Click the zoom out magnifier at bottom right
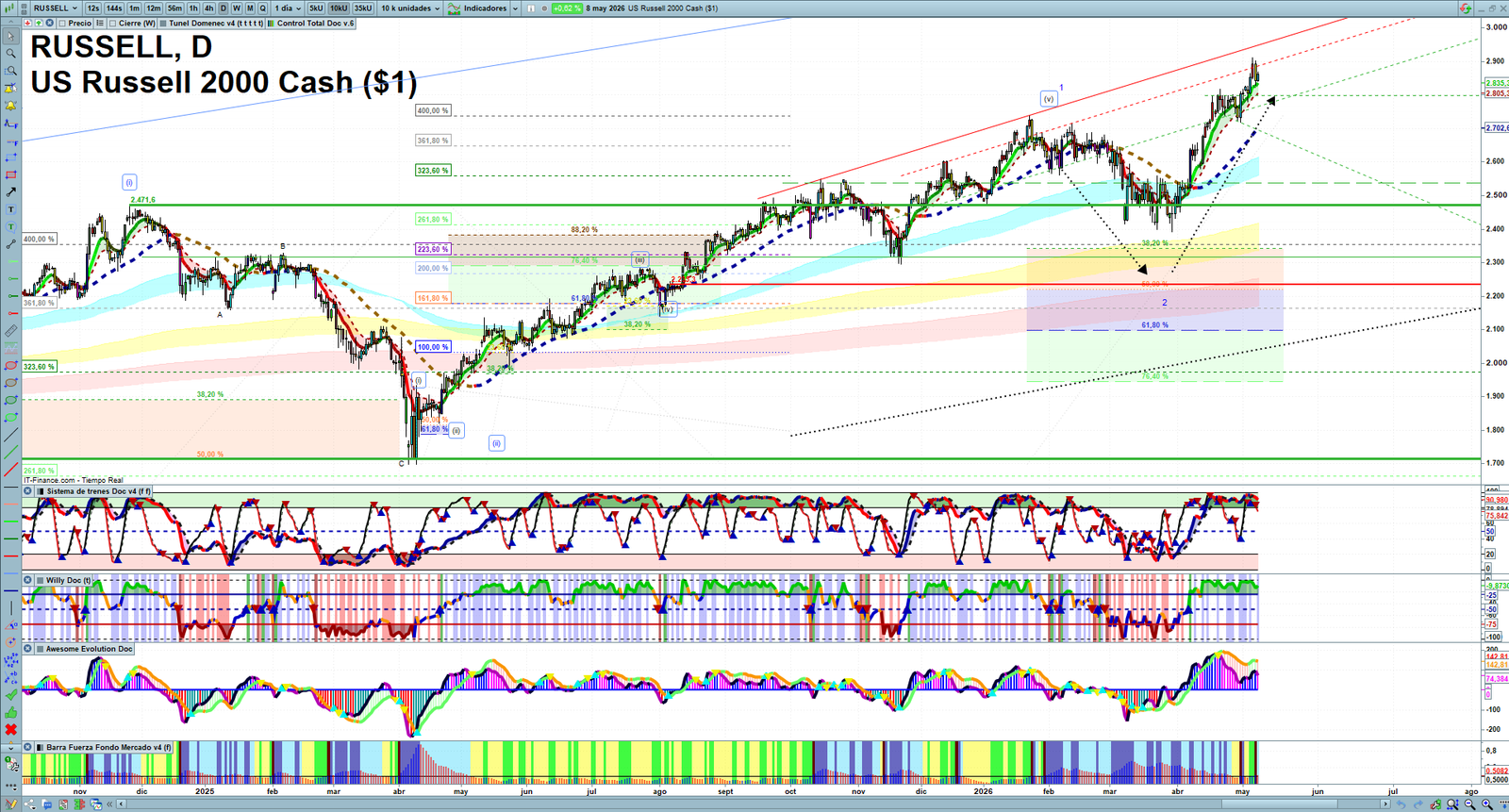The width and height of the screenshot is (1509, 812). [1469, 804]
